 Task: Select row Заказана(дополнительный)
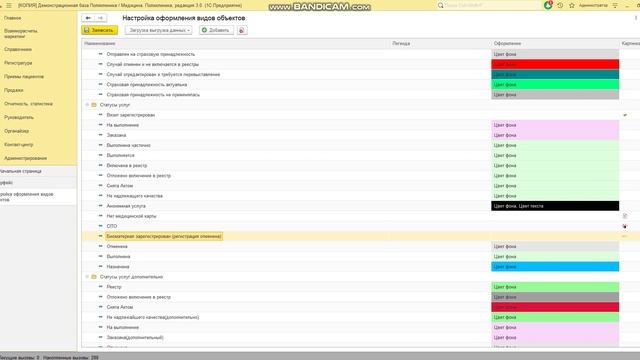point(135,338)
